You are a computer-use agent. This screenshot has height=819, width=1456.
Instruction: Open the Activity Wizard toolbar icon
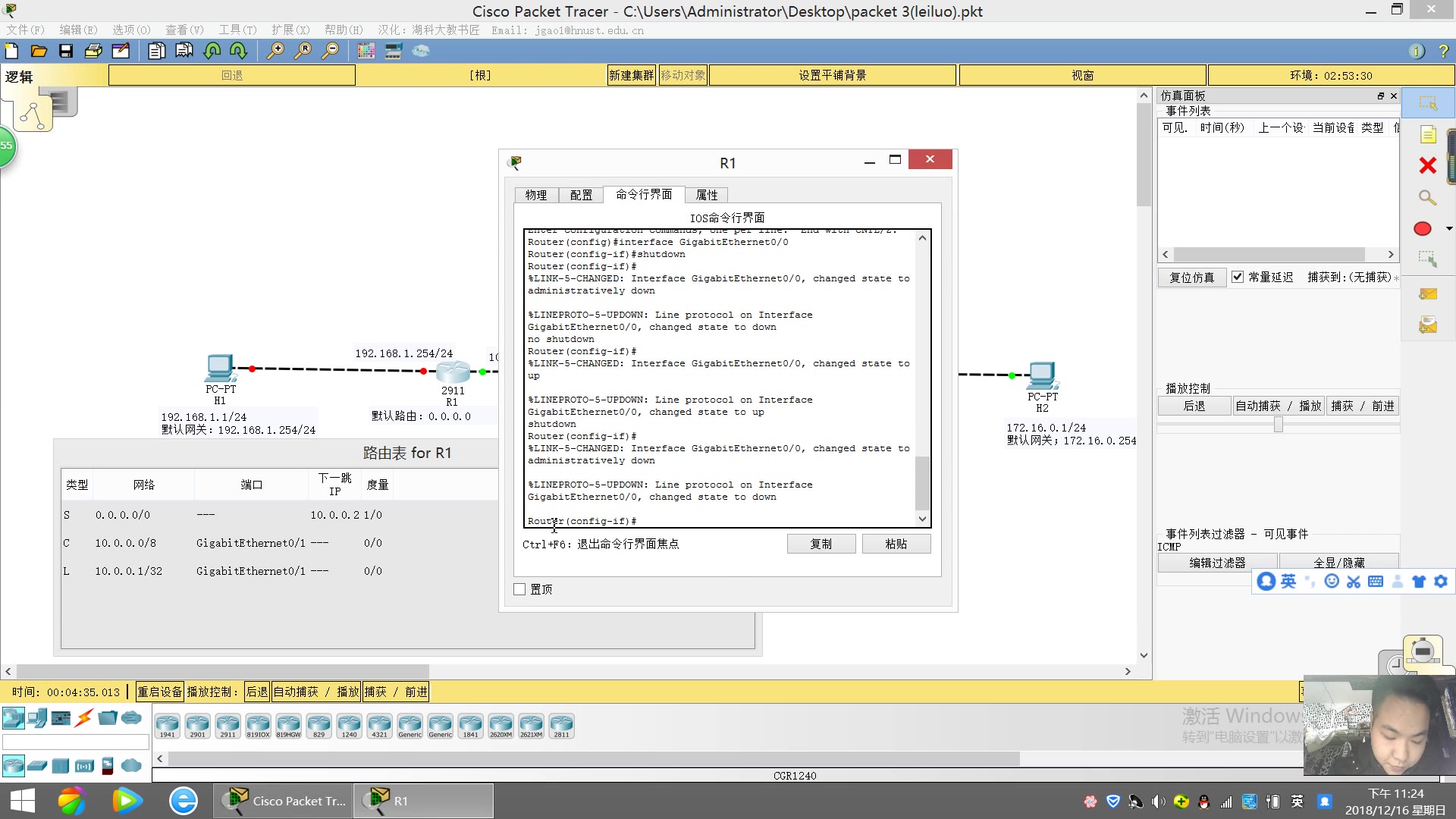tap(121, 51)
